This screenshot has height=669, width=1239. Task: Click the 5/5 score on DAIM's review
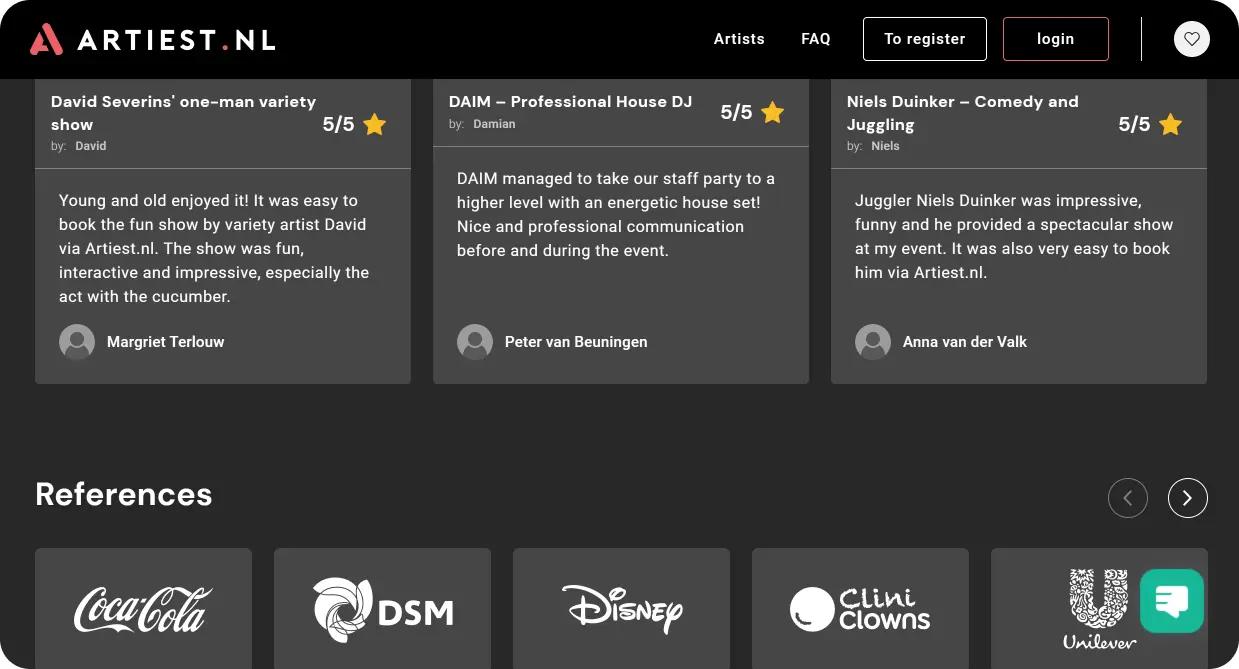pyautogui.click(x=736, y=113)
